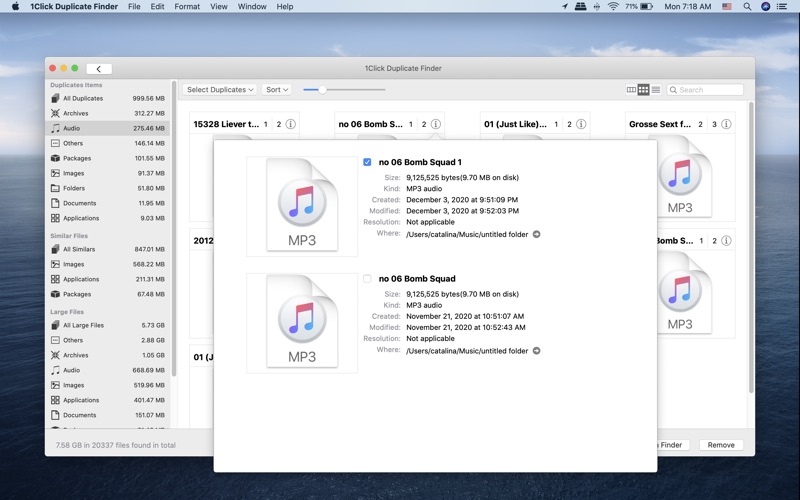This screenshot has width=800, height=500.
Task: Open Archives under Duplicates Items
Action: tap(108, 113)
